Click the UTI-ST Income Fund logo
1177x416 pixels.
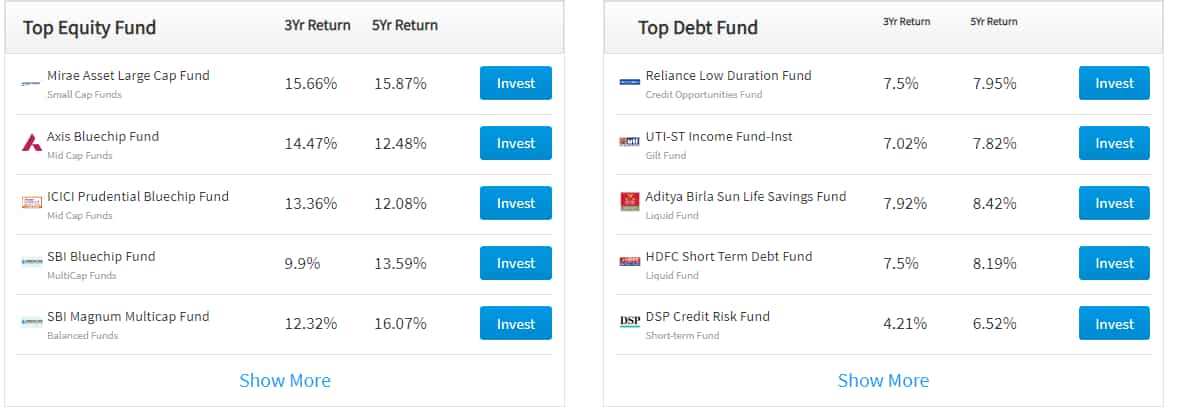click(x=630, y=142)
